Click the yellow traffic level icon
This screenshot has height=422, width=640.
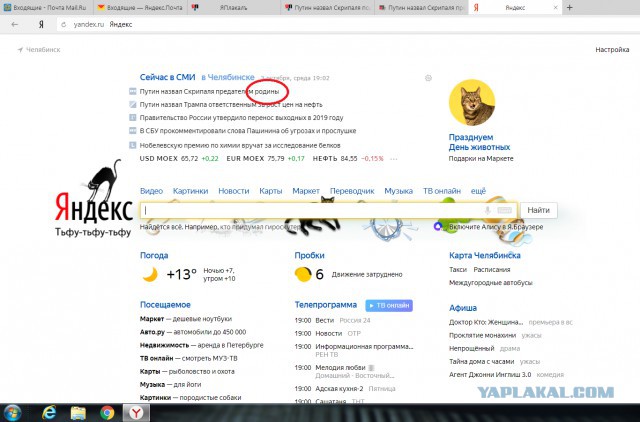tap(303, 274)
